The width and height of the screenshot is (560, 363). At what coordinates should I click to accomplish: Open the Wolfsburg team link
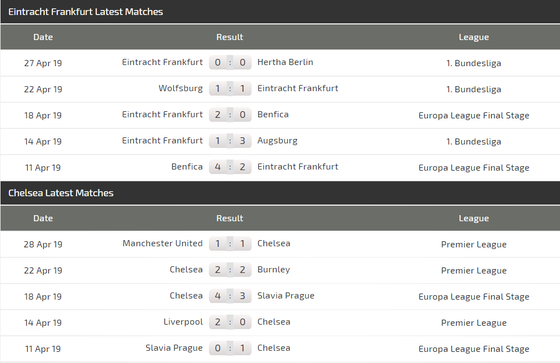pos(180,88)
